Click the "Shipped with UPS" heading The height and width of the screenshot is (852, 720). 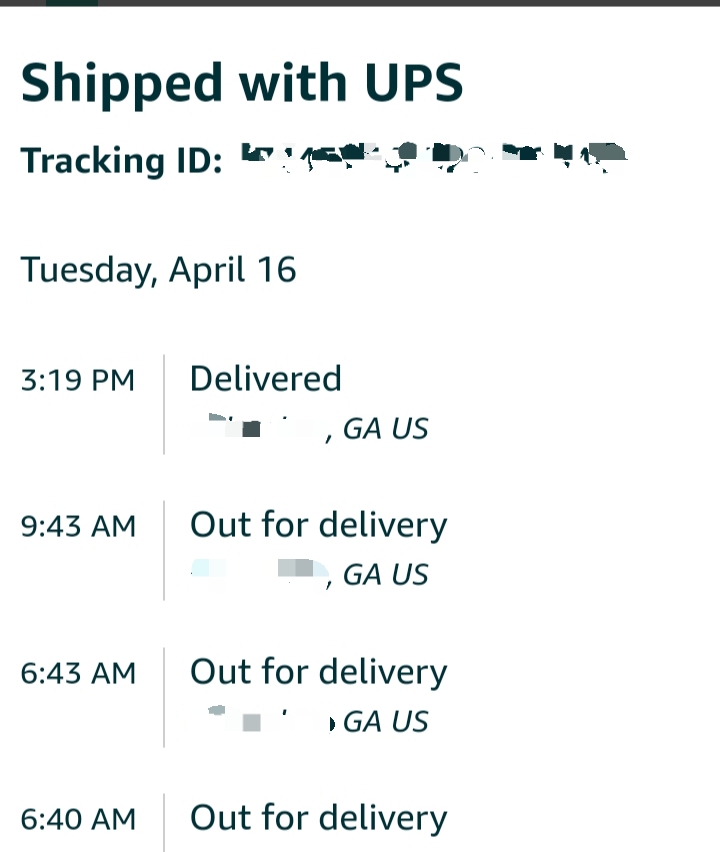[x=241, y=82]
